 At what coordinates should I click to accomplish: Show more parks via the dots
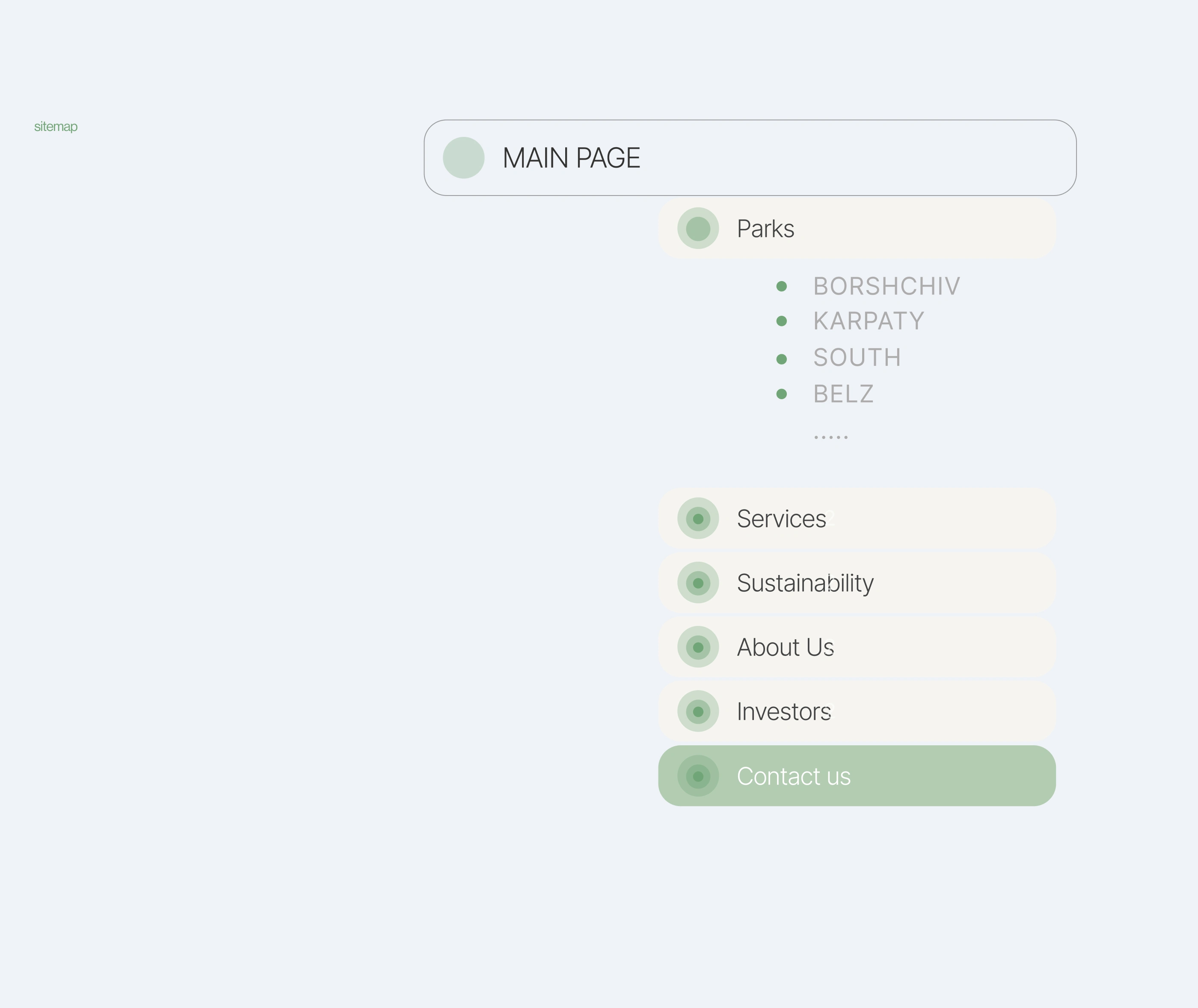[830, 437]
